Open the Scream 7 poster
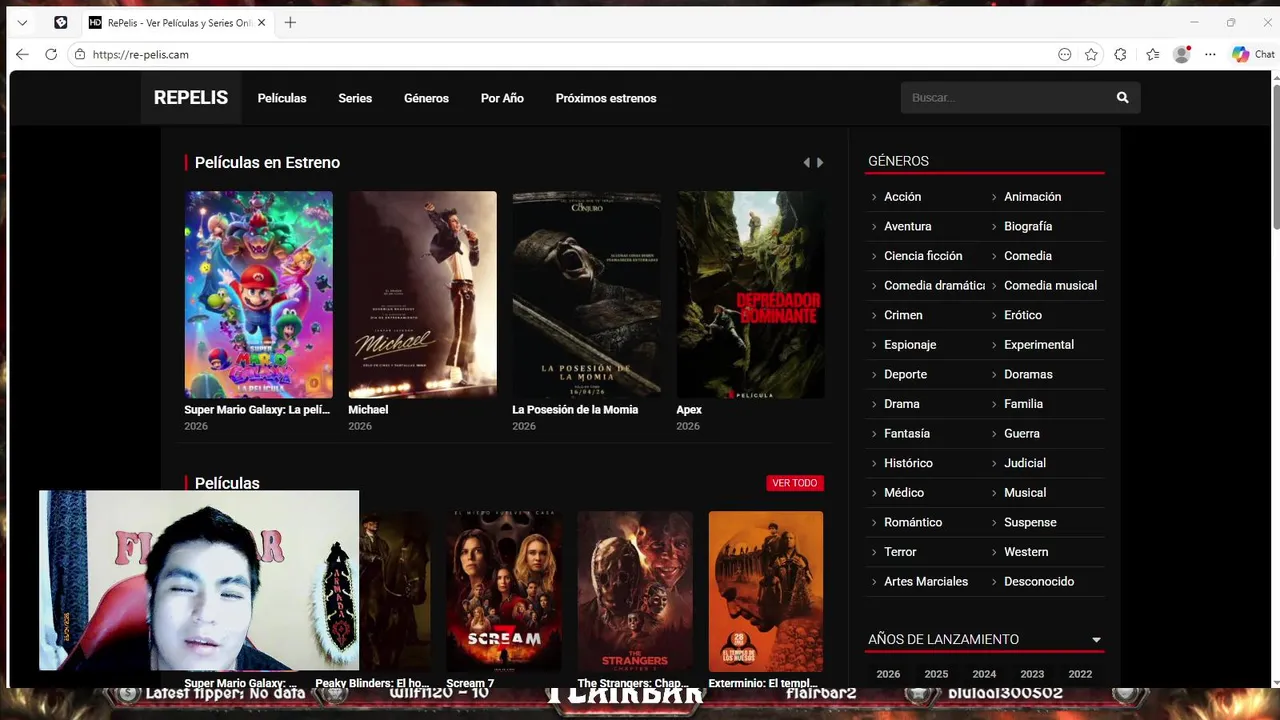Image resolution: width=1280 pixels, height=720 pixels. (x=504, y=592)
